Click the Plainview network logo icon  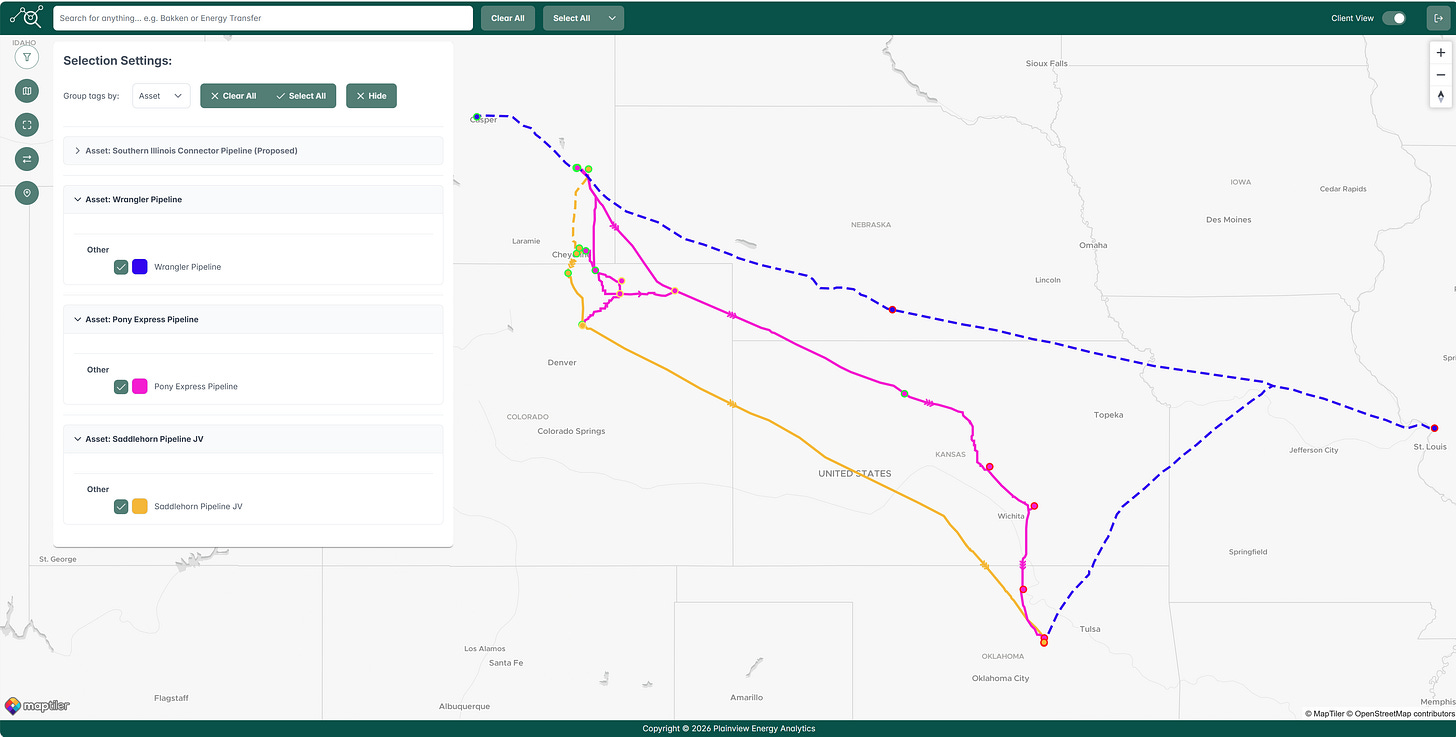27,17
